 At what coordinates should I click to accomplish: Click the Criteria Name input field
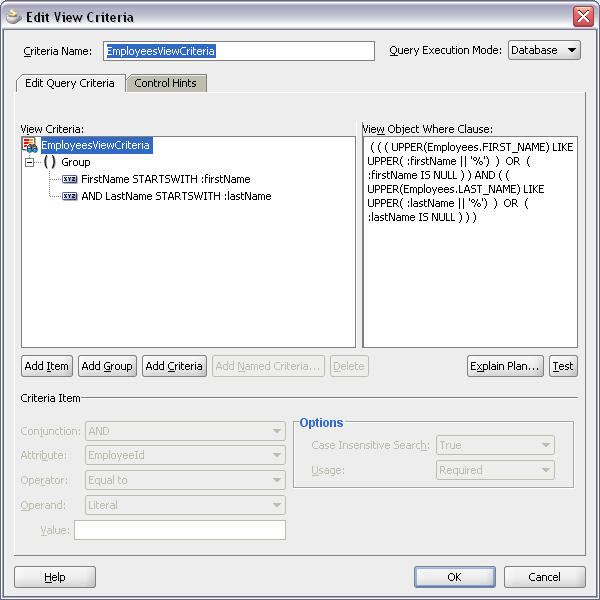coord(239,51)
